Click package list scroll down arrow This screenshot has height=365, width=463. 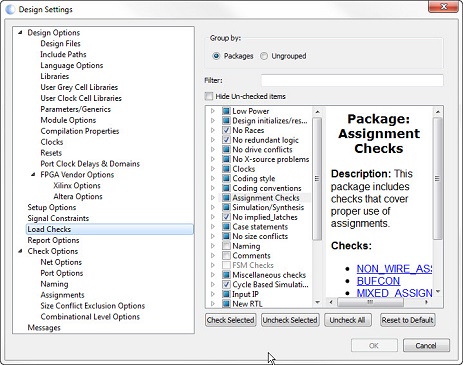[317, 303]
